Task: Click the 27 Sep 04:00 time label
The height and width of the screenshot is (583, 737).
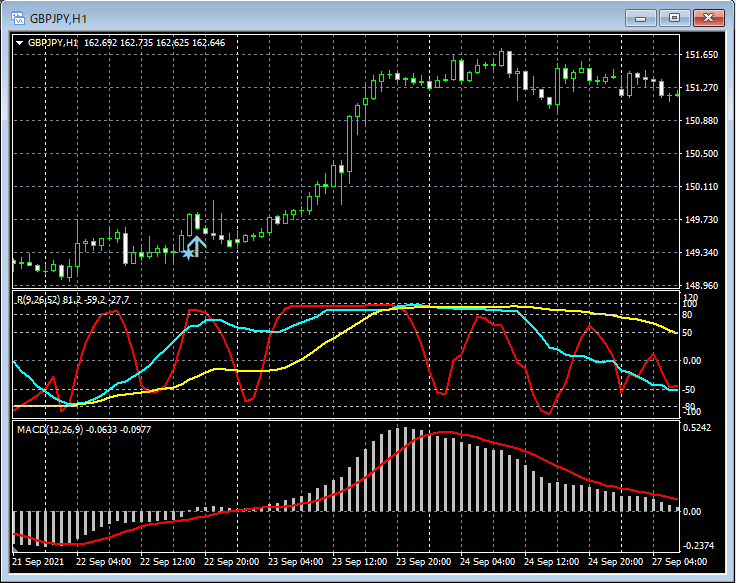Action: tap(679, 562)
